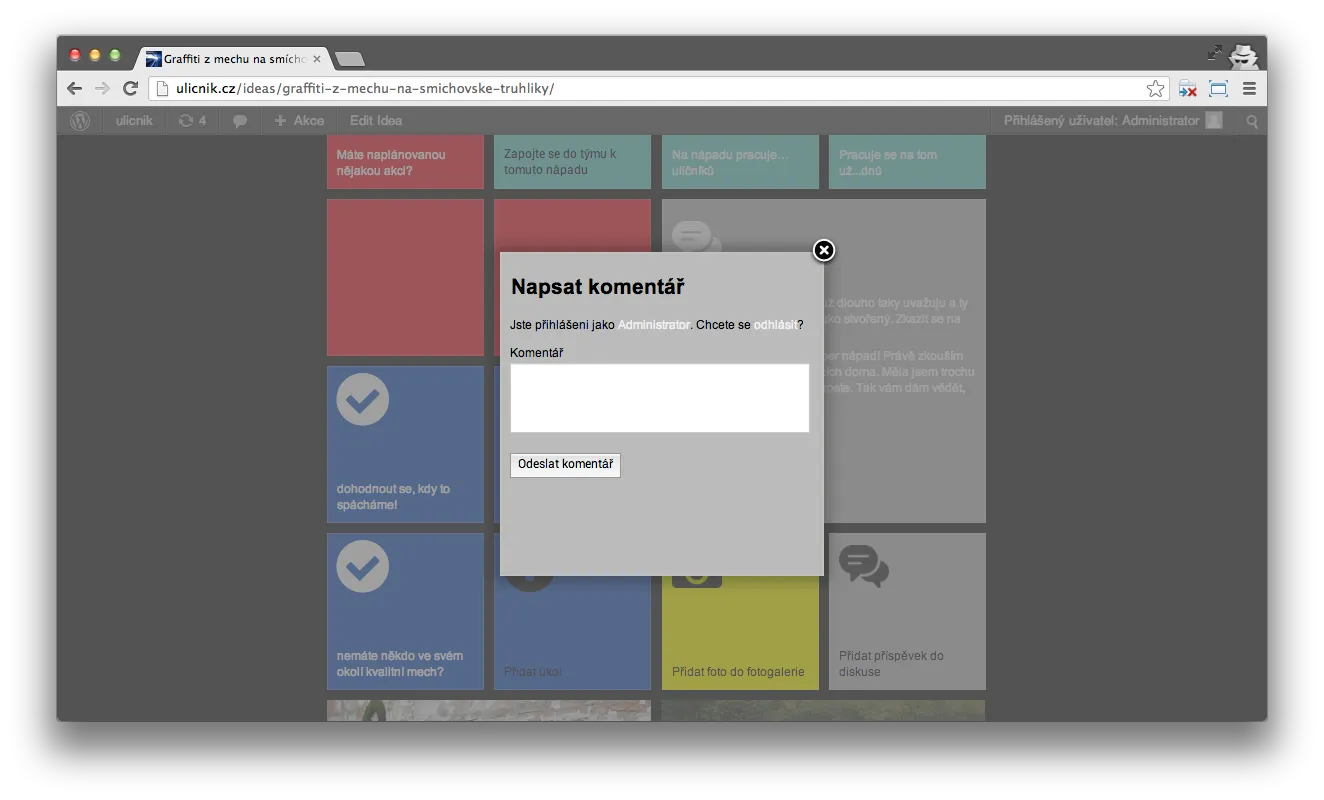
Task: Open comments bubble icon in admin bar
Action: point(240,121)
